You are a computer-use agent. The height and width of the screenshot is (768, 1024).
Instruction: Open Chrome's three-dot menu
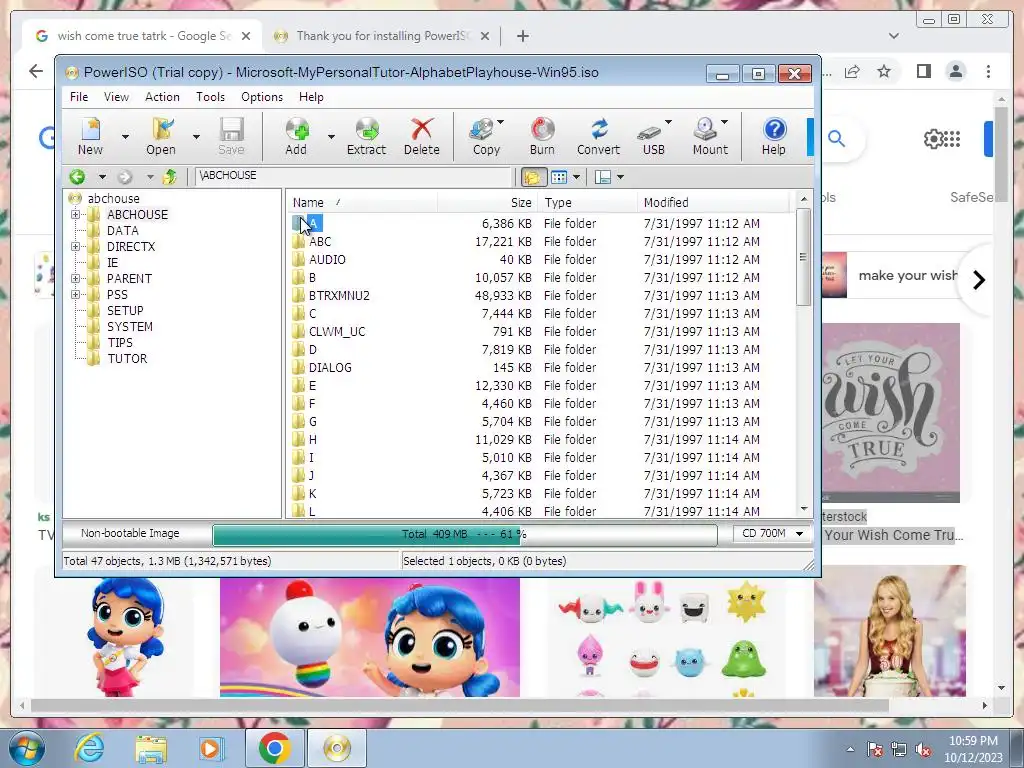pyautogui.click(x=989, y=71)
